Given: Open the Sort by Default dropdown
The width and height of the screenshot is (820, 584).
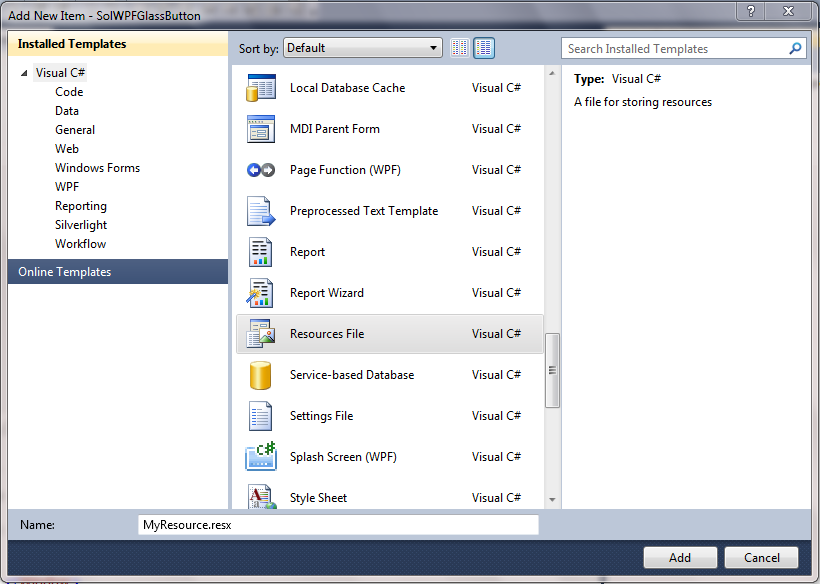Looking at the screenshot, I should pos(362,48).
